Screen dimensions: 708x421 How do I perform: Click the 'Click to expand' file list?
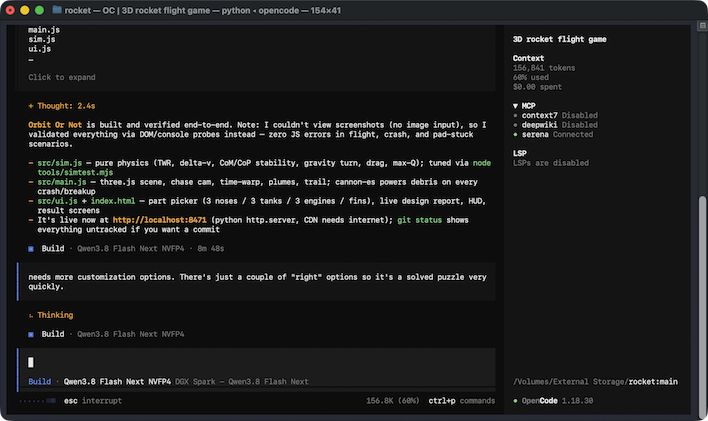pyautogui.click(x=61, y=77)
